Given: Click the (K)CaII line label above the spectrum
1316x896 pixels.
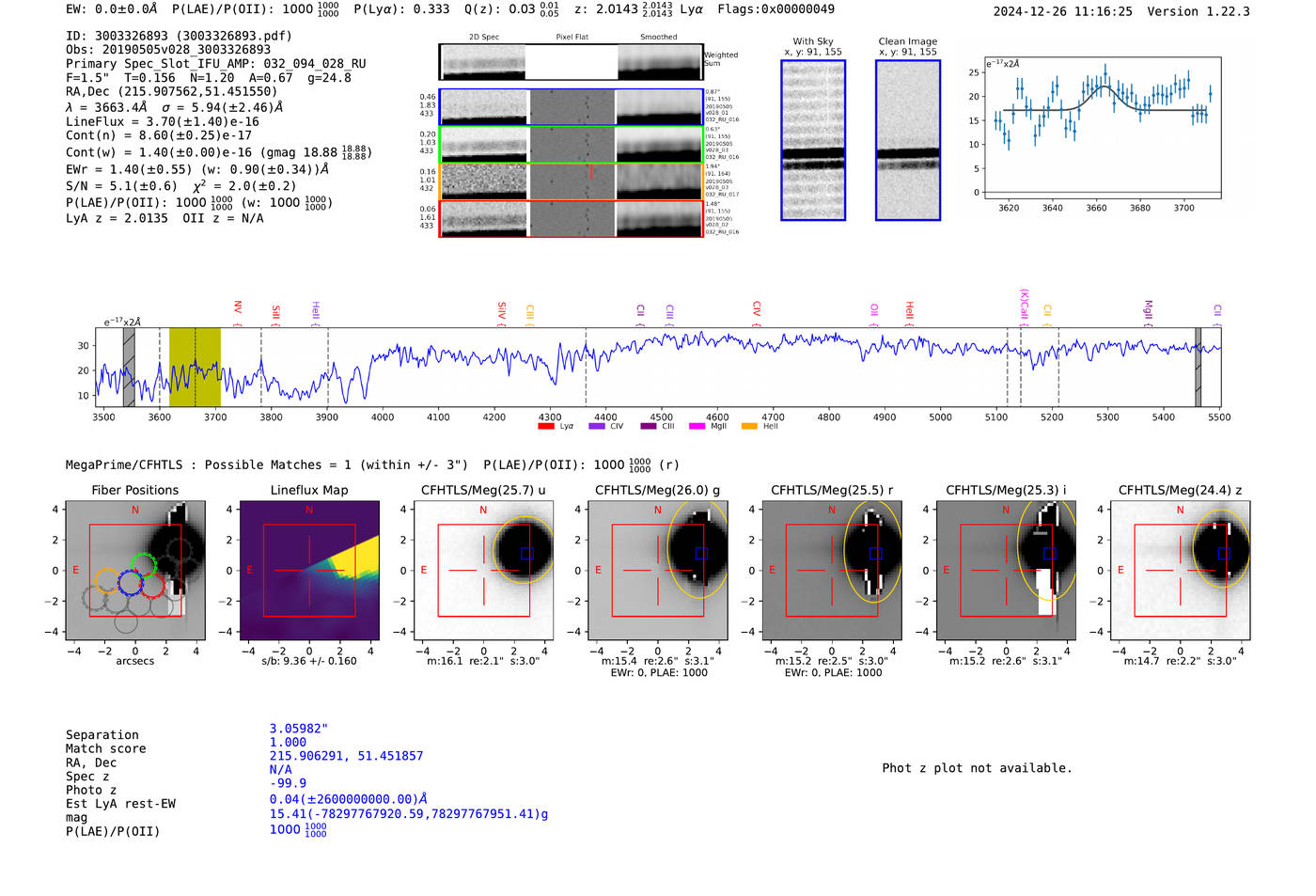Looking at the screenshot, I should [1025, 306].
